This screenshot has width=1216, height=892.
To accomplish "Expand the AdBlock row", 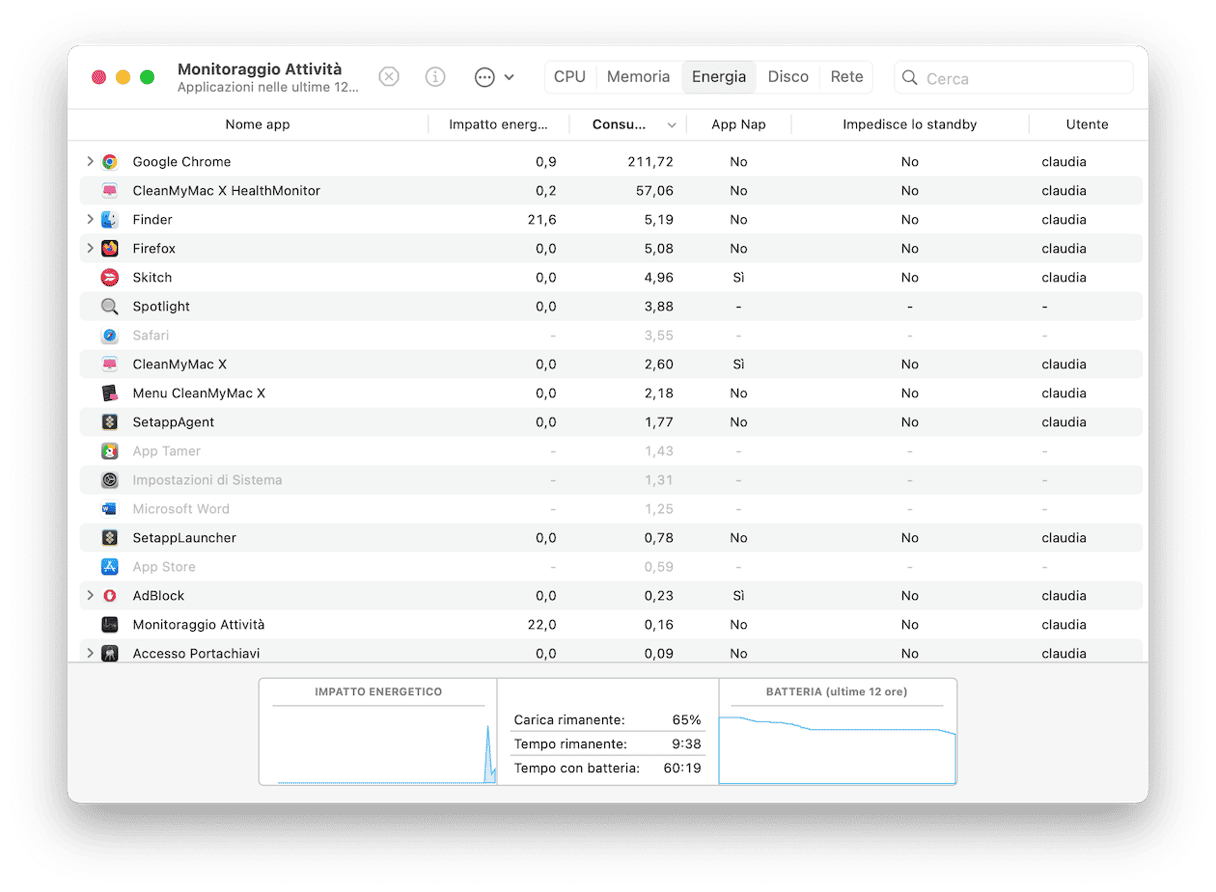I will point(90,596).
